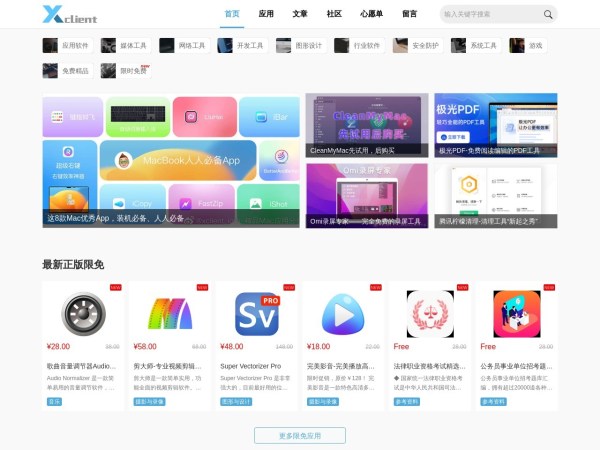This screenshot has width=600, height=450.
Task: Open the Omi录屏专家 banner
Action: point(366,195)
